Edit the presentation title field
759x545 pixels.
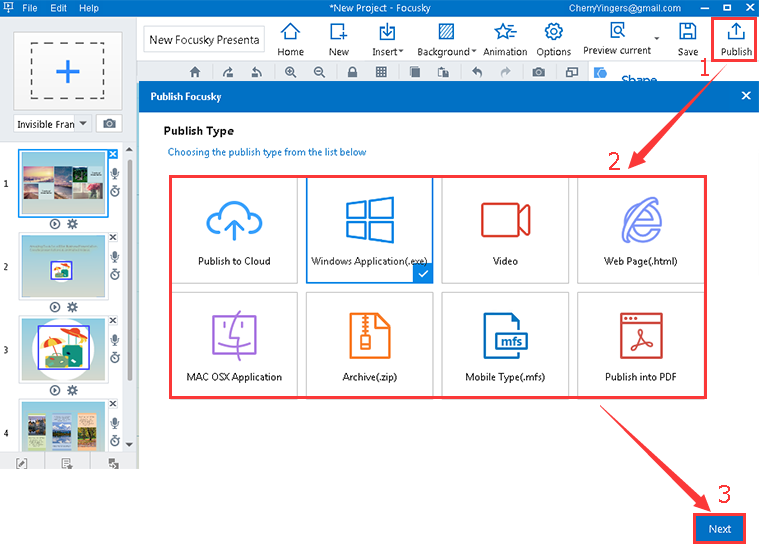coord(204,40)
